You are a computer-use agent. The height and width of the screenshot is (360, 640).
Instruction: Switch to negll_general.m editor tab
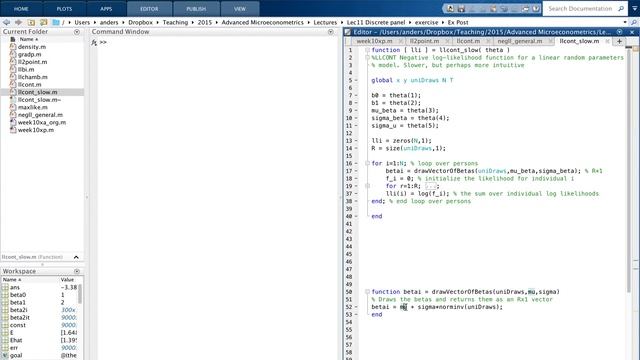pyautogui.click(x=520, y=41)
